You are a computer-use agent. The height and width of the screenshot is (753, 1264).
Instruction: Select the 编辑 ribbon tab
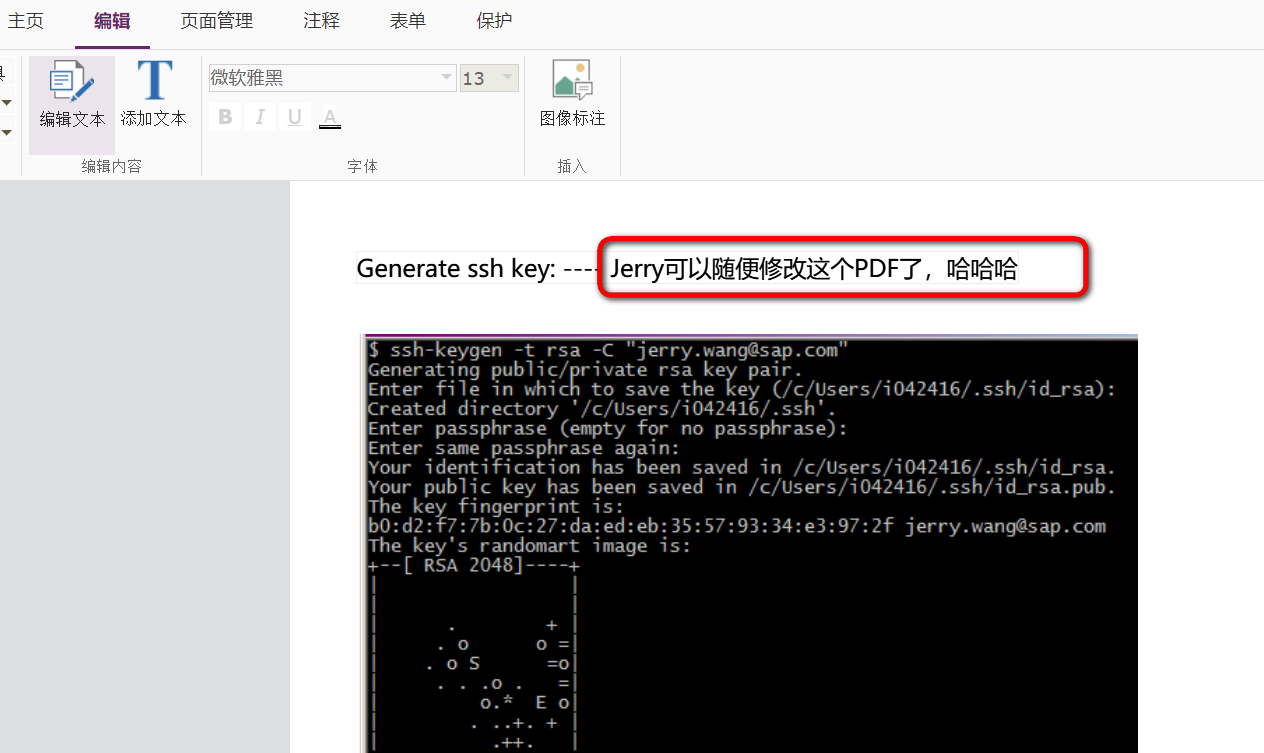tap(112, 21)
